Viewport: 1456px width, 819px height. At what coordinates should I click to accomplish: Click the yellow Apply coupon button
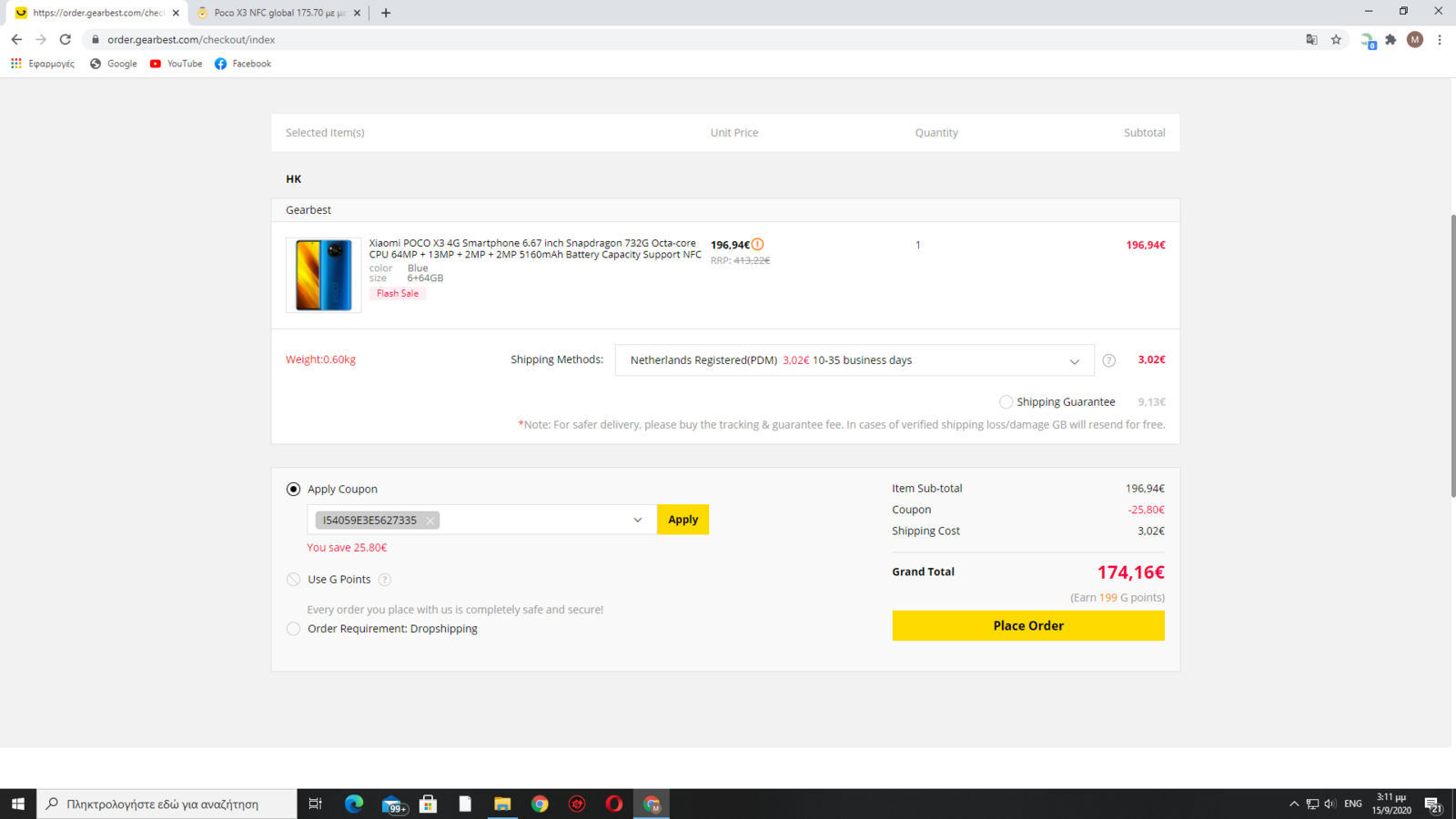click(682, 520)
